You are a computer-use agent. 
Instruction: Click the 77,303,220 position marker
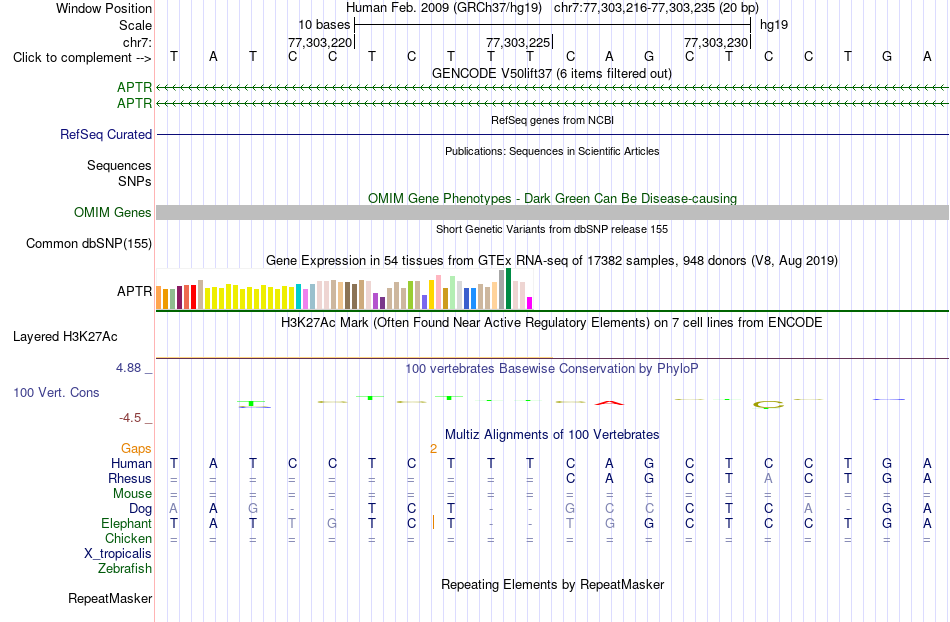321,42
